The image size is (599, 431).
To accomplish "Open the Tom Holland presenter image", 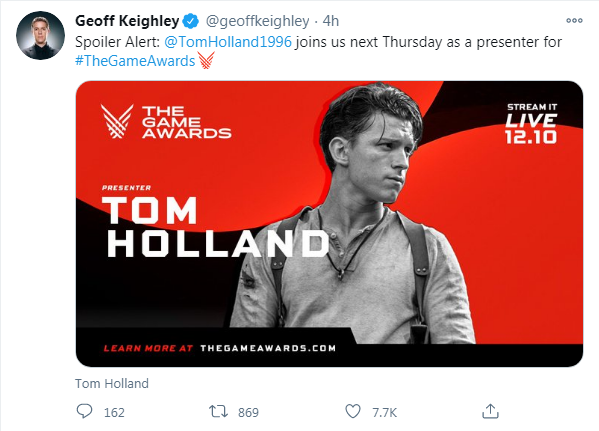I will click(329, 224).
